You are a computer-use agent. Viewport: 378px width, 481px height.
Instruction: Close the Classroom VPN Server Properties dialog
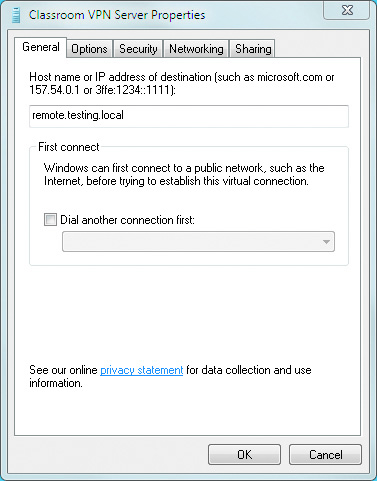point(347,11)
